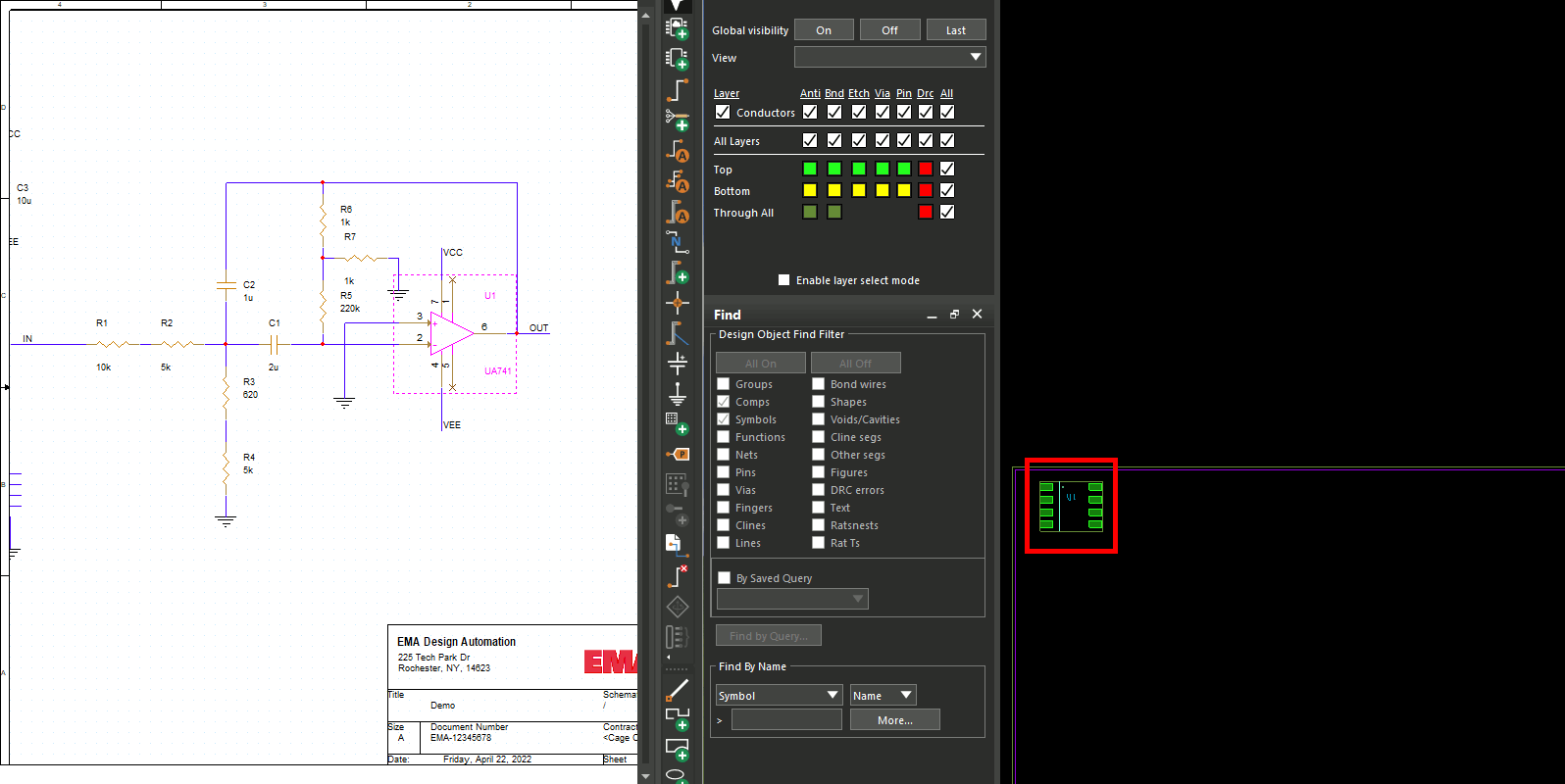Click the Top layer Anti green swatch
1565x784 pixels.
coord(810,169)
